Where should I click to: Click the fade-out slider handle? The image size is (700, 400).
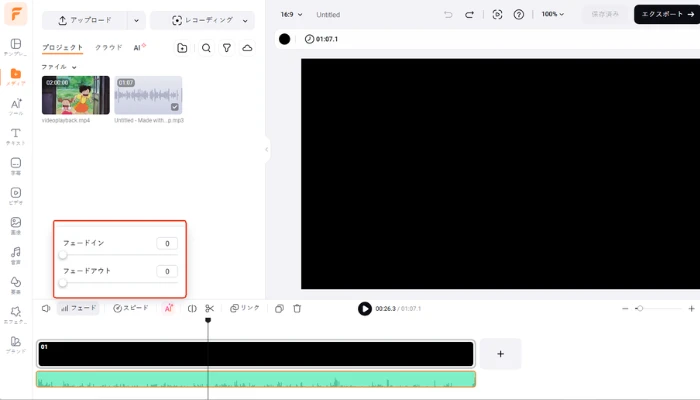(x=63, y=283)
